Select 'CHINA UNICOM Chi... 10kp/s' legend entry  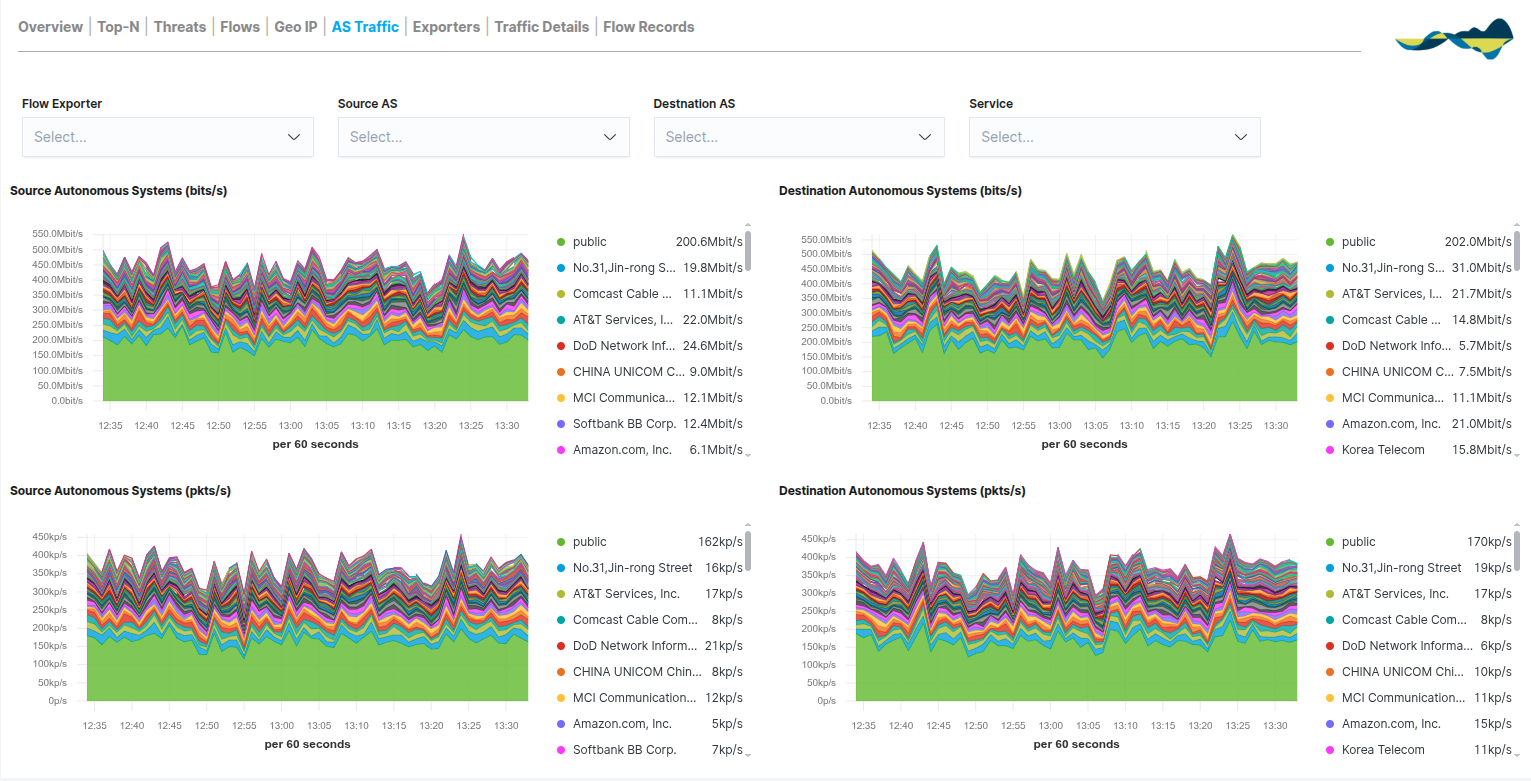click(x=1418, y=672)
